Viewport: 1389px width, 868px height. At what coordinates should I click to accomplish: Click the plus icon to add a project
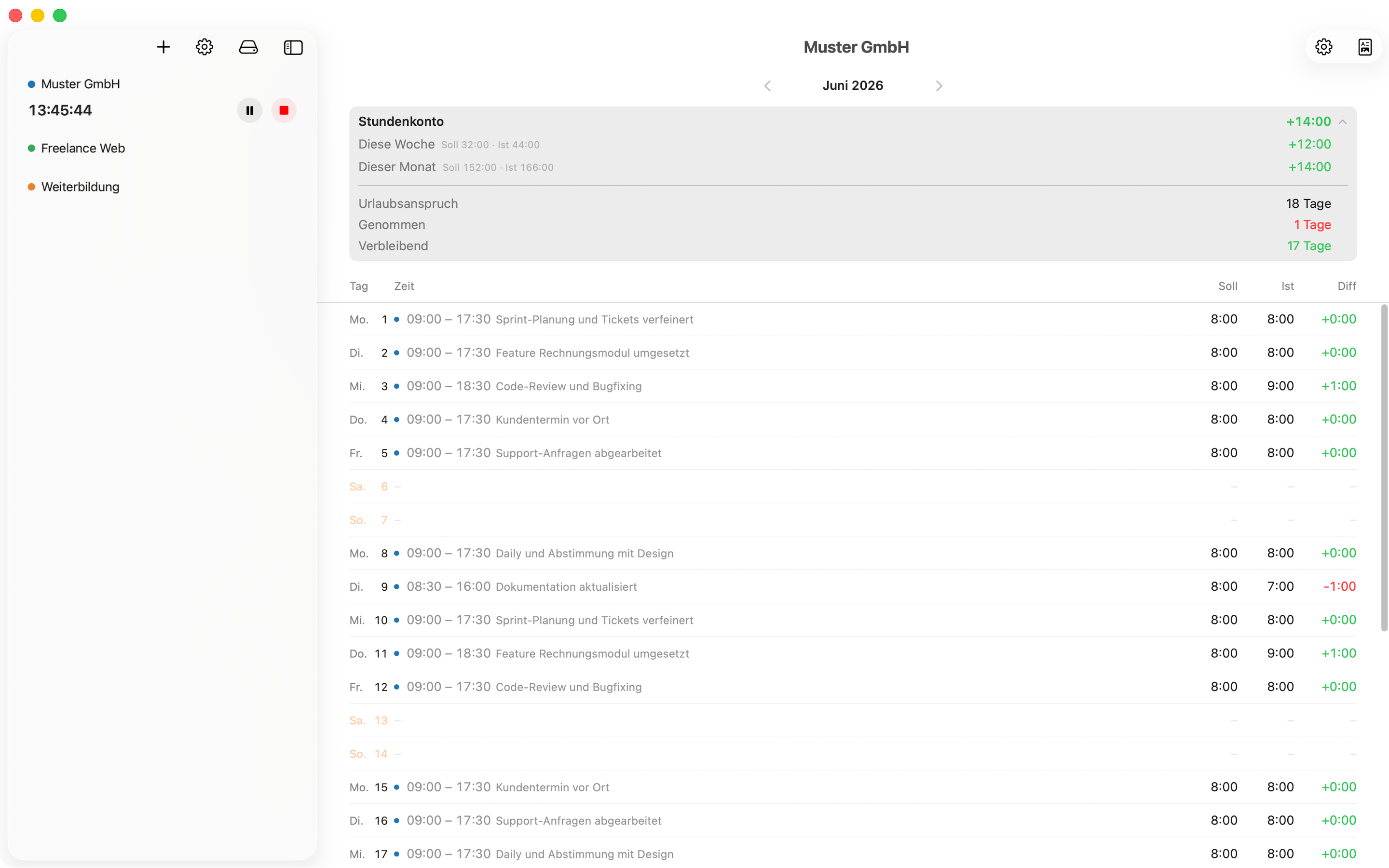(163, 47)
